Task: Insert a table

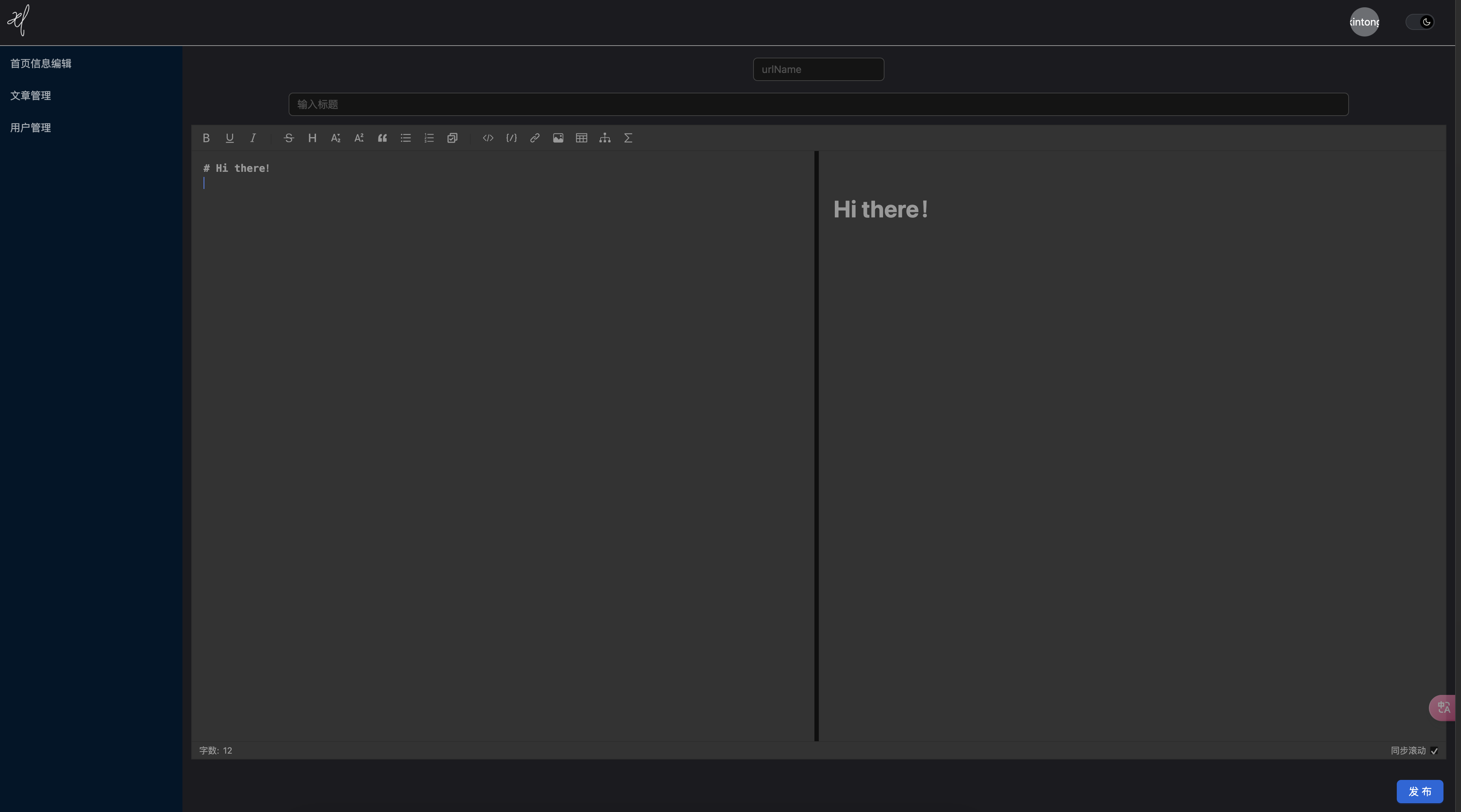Action: click(x=581, y=138)
